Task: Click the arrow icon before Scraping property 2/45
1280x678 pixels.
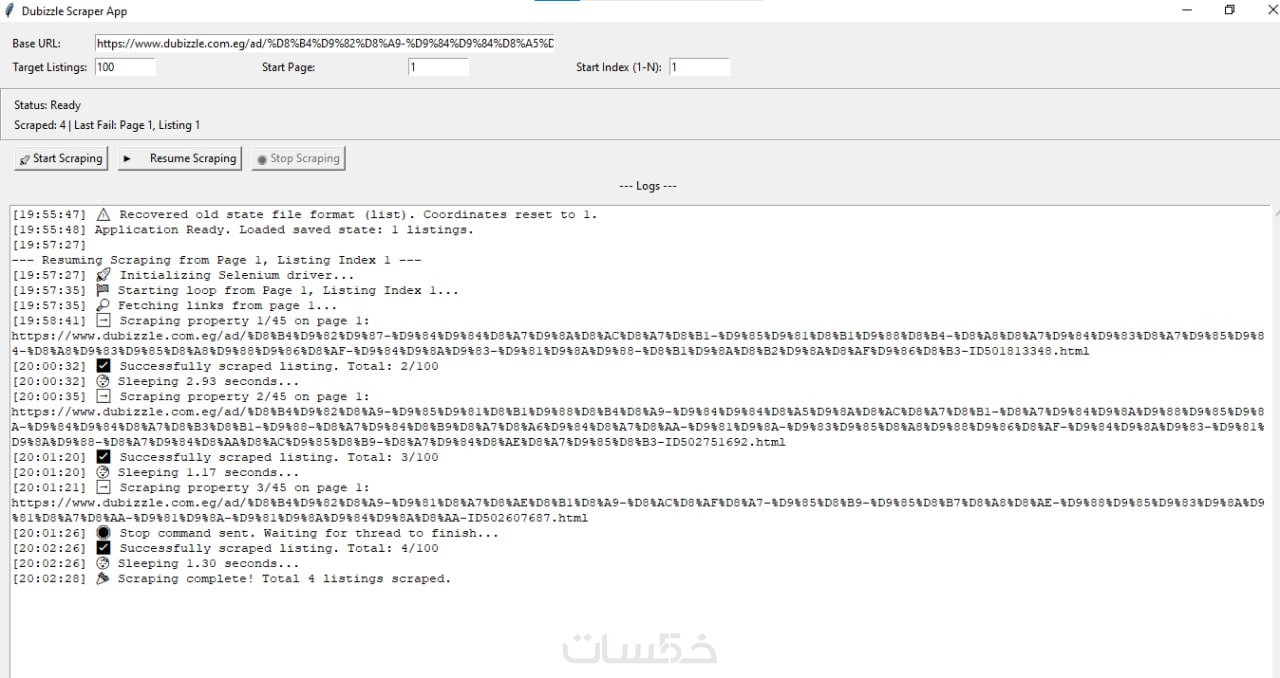Action: (x=104, y=396)
